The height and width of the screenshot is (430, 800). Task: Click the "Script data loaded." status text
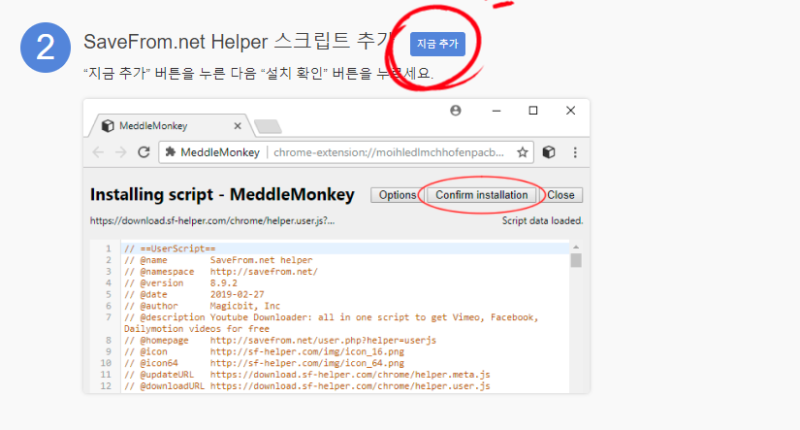(542, 221)
